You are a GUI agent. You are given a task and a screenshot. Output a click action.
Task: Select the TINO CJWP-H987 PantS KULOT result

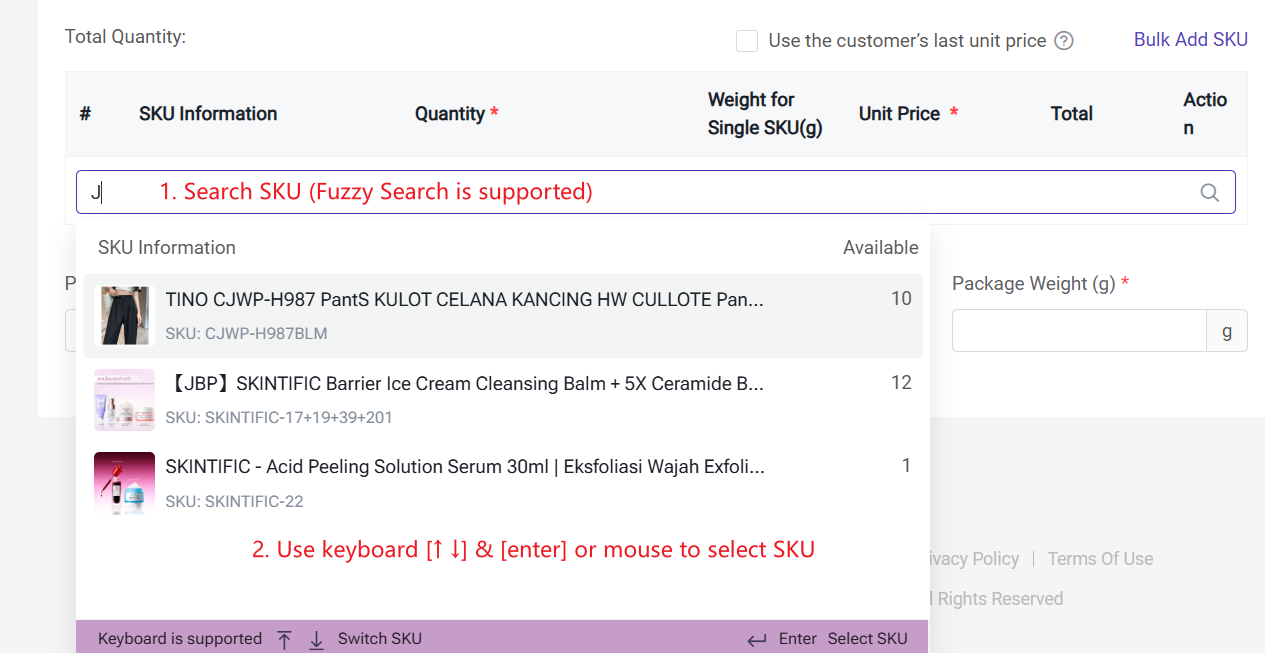coord(464,300)
